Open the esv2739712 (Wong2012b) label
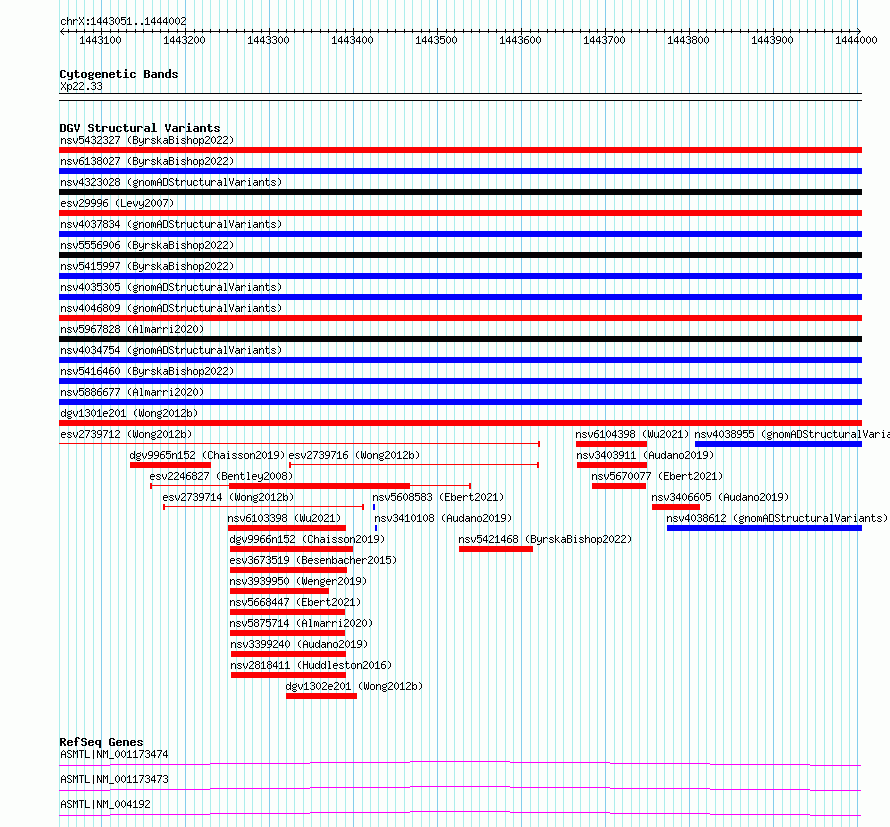 [126, 434]
